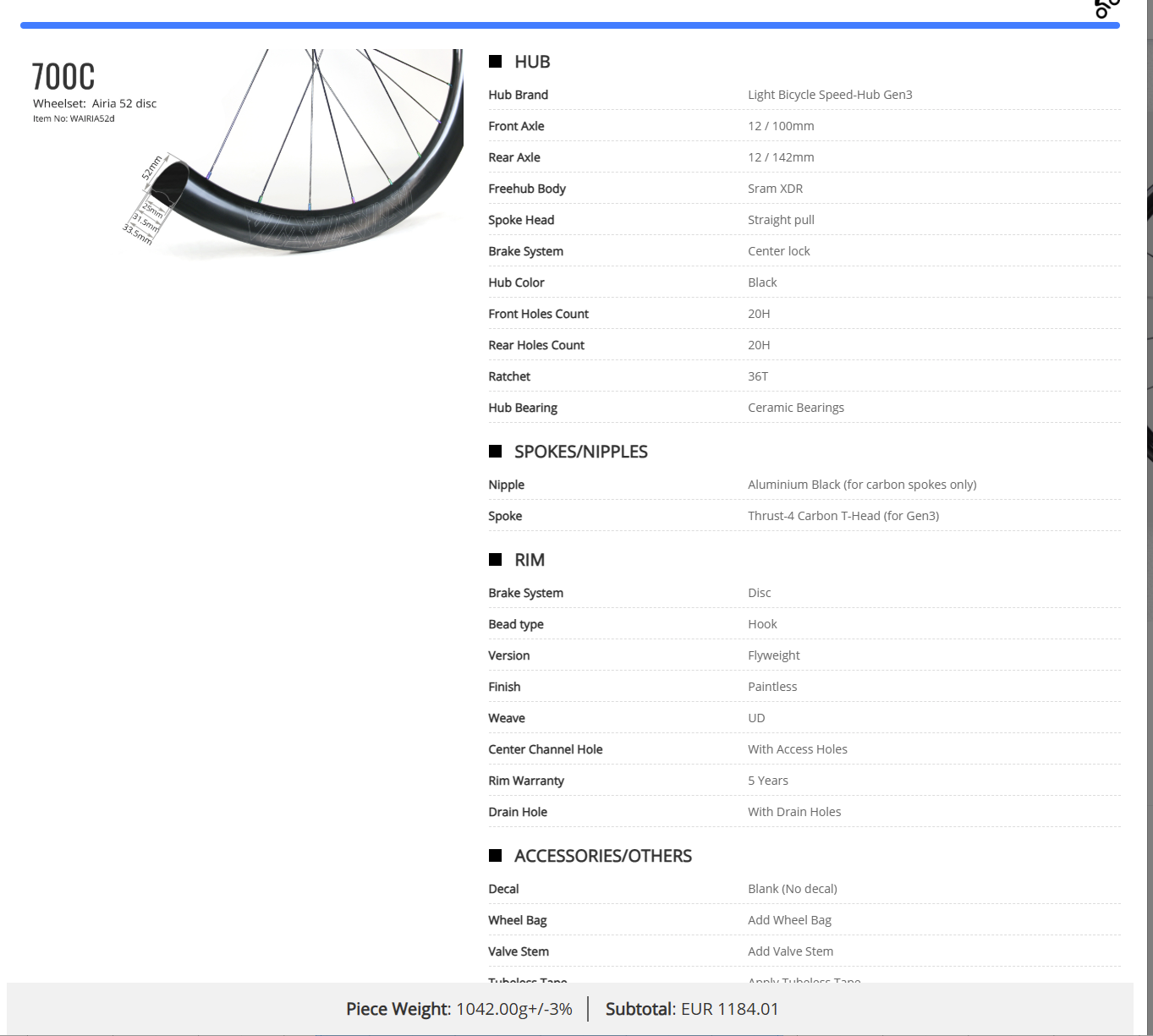Viewport: 1153px width, 1036px height.
Task: Click the Add Valve Stem option
Action: tap(790, 951)
